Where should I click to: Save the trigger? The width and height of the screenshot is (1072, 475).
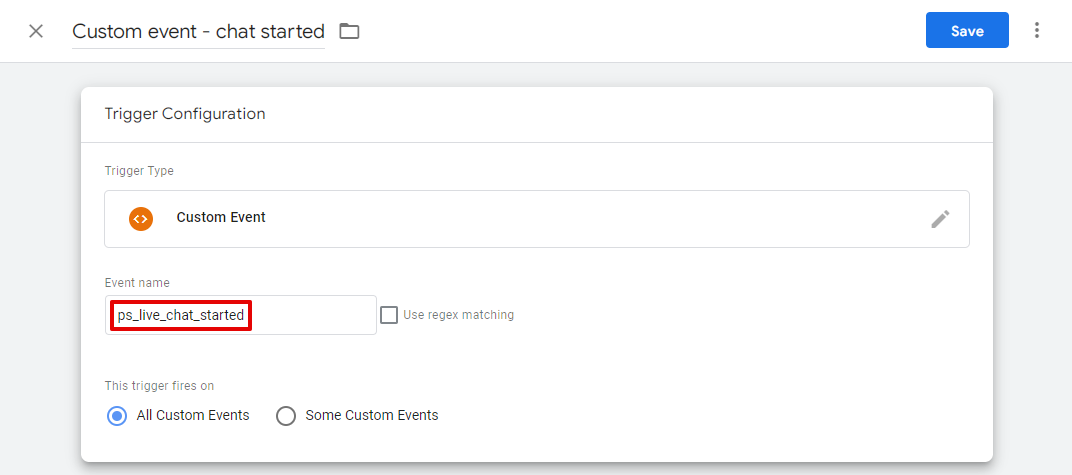pos(966,31)
